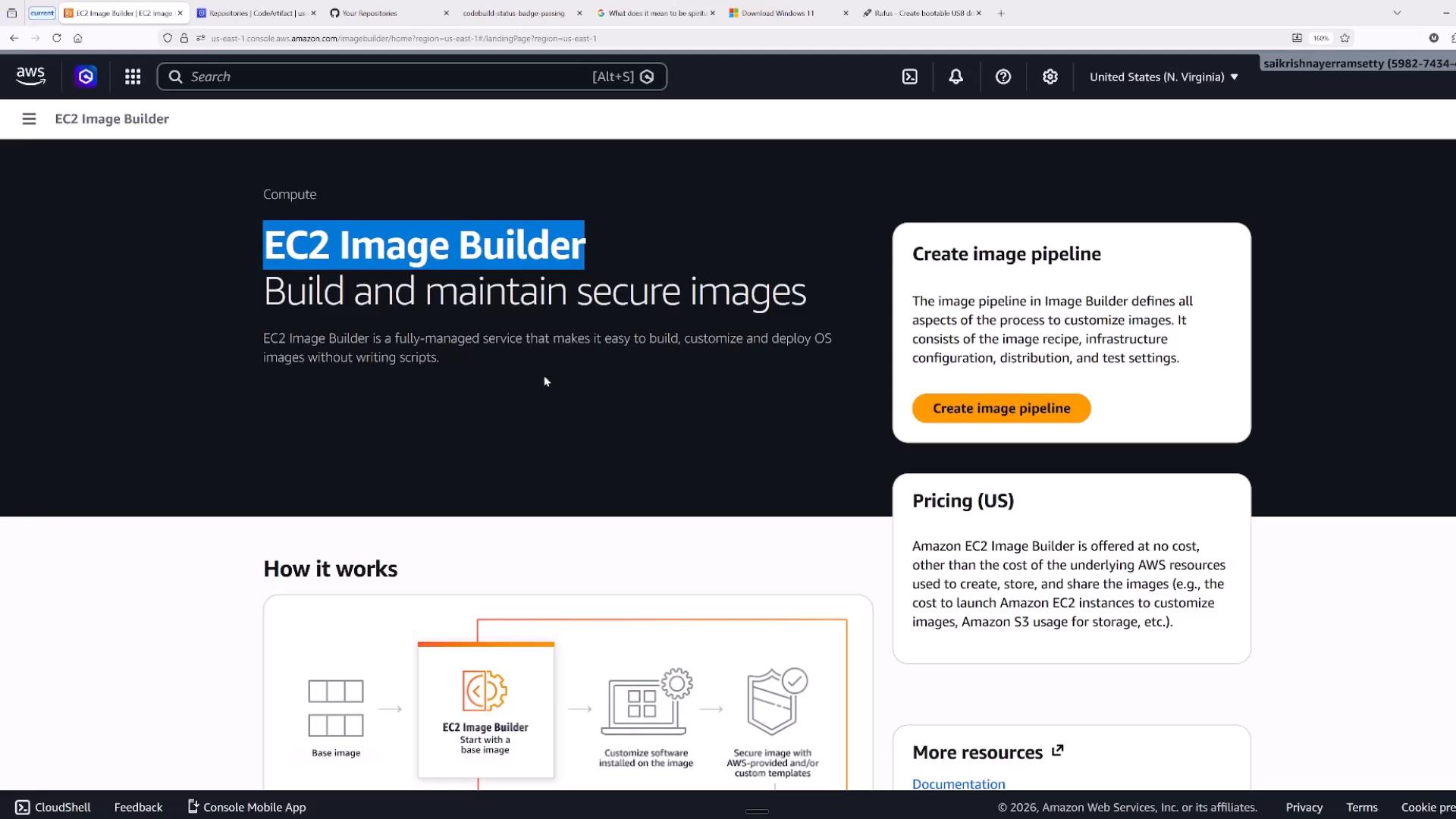Open CloudShell from the footer bar
Image resolution: width=1456 pixels, height=819 pixels.
[x=53, y=807]
